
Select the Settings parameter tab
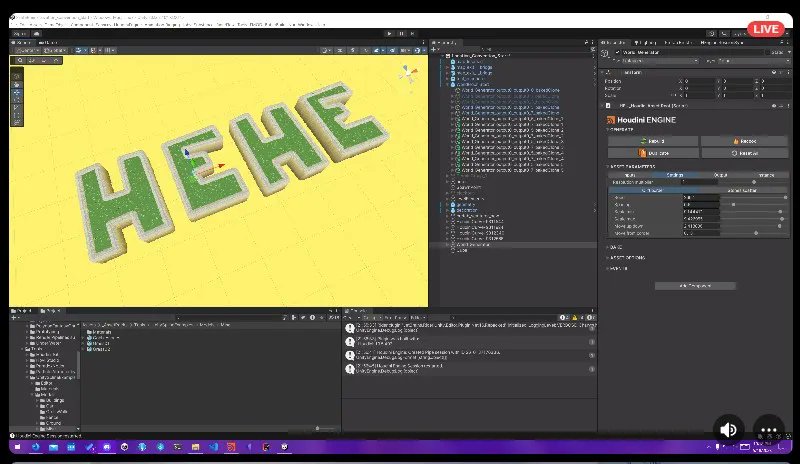point(674,175)
